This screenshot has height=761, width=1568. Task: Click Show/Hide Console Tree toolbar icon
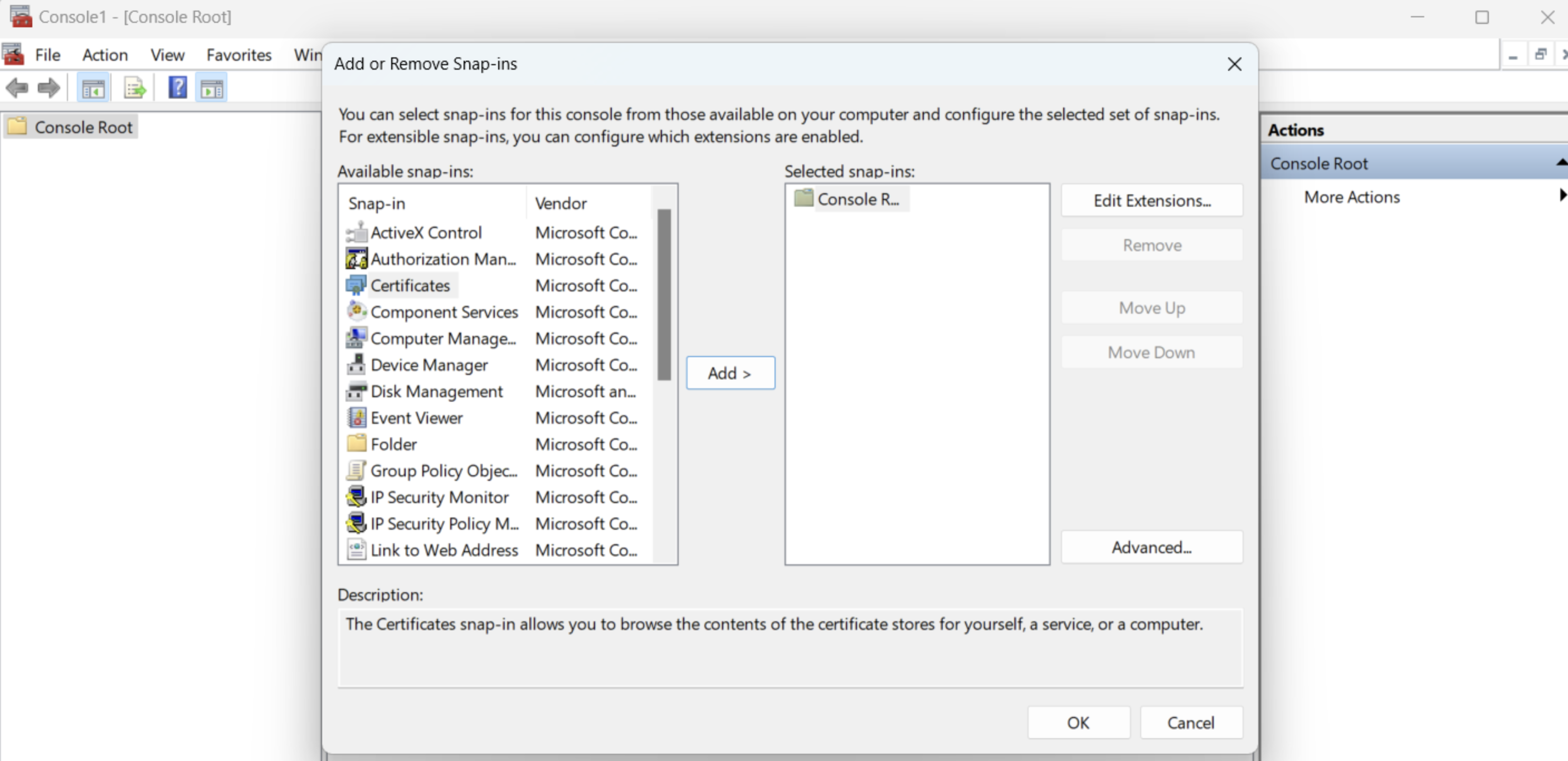pyautogui.click(x=93, y=90)
